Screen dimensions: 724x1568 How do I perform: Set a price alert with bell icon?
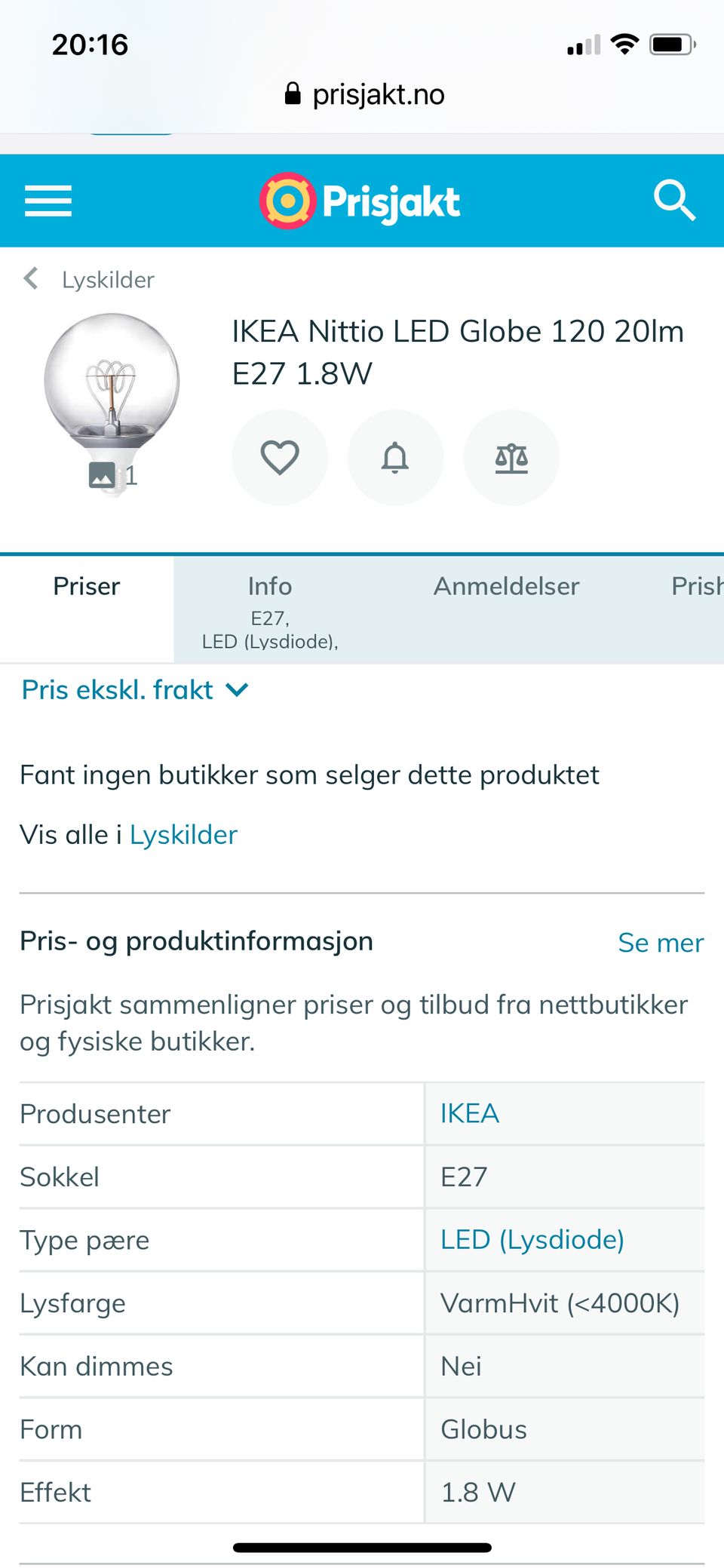pyautogui.click(x=395, y=458)
